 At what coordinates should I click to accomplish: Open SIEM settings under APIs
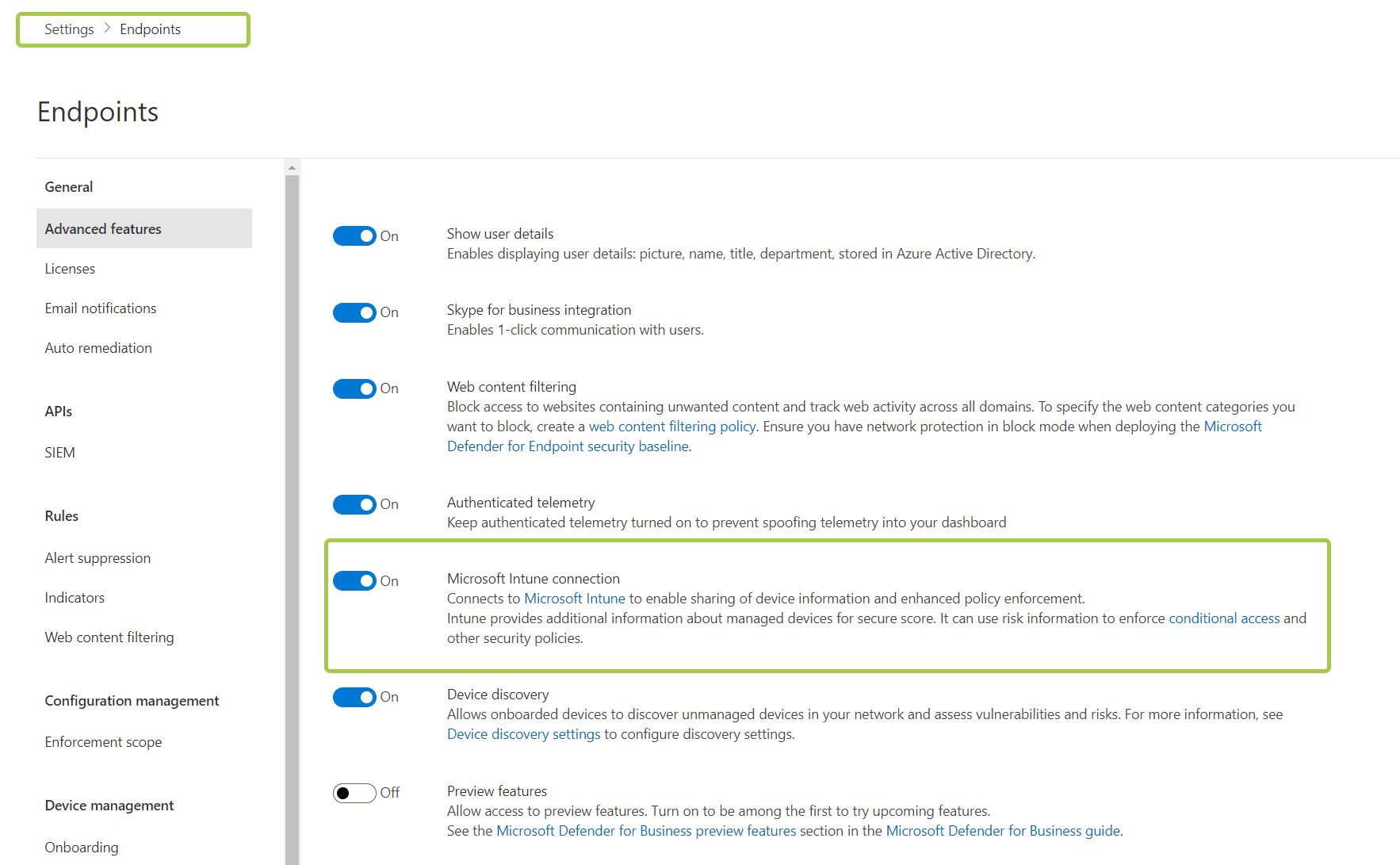coord(59,453)
